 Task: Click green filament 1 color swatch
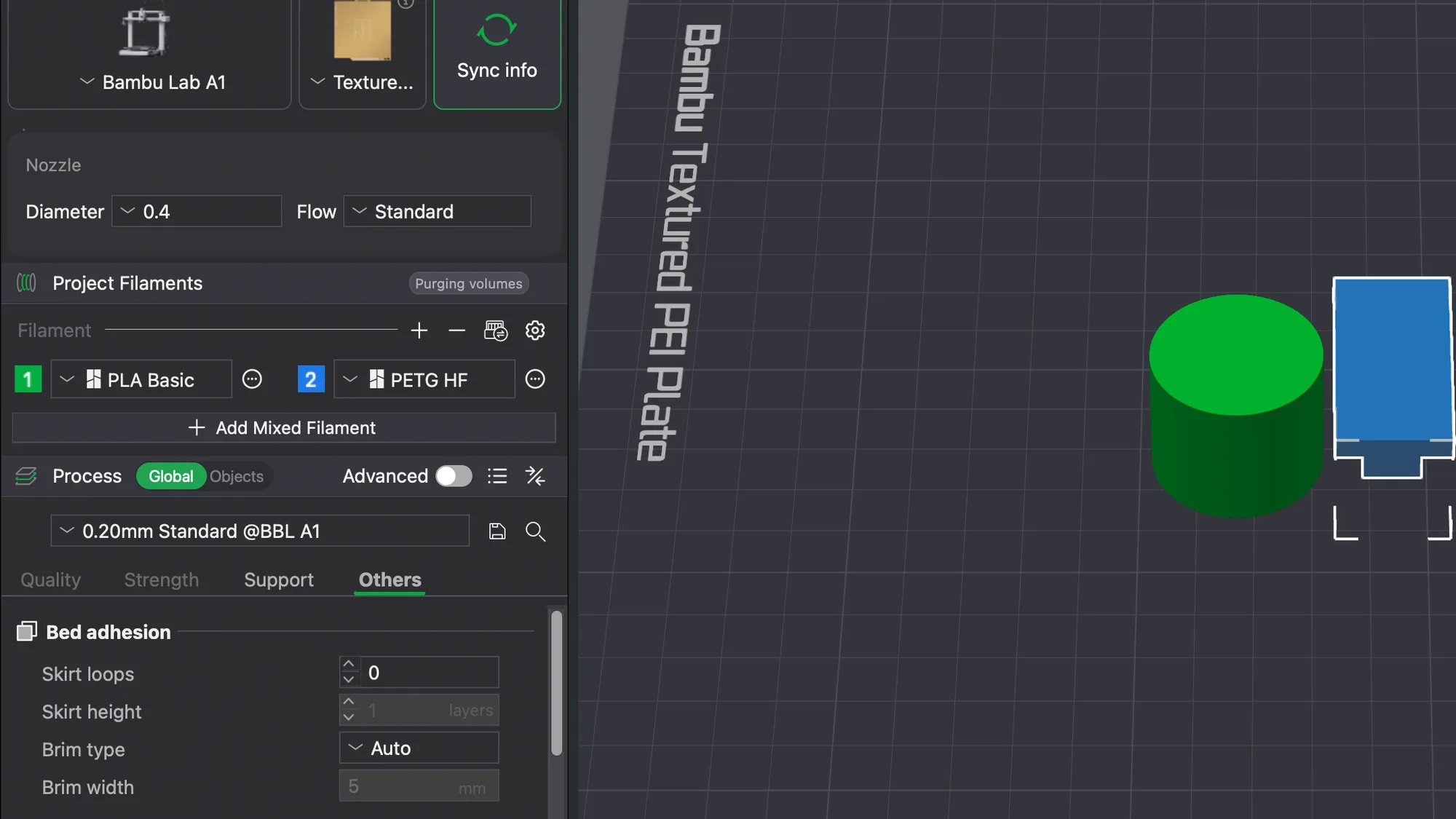tap(28, 379)
